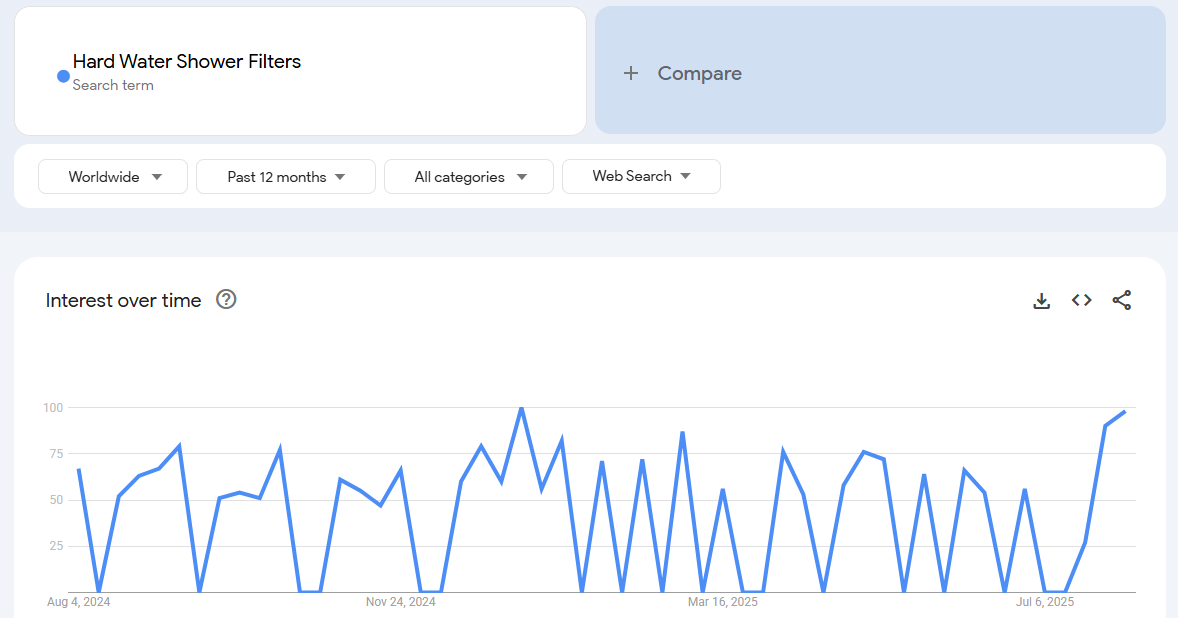Screen dimensions: 1178x618
Task: Click the share icon on the chart
Action: click(x=1122, y=300)
